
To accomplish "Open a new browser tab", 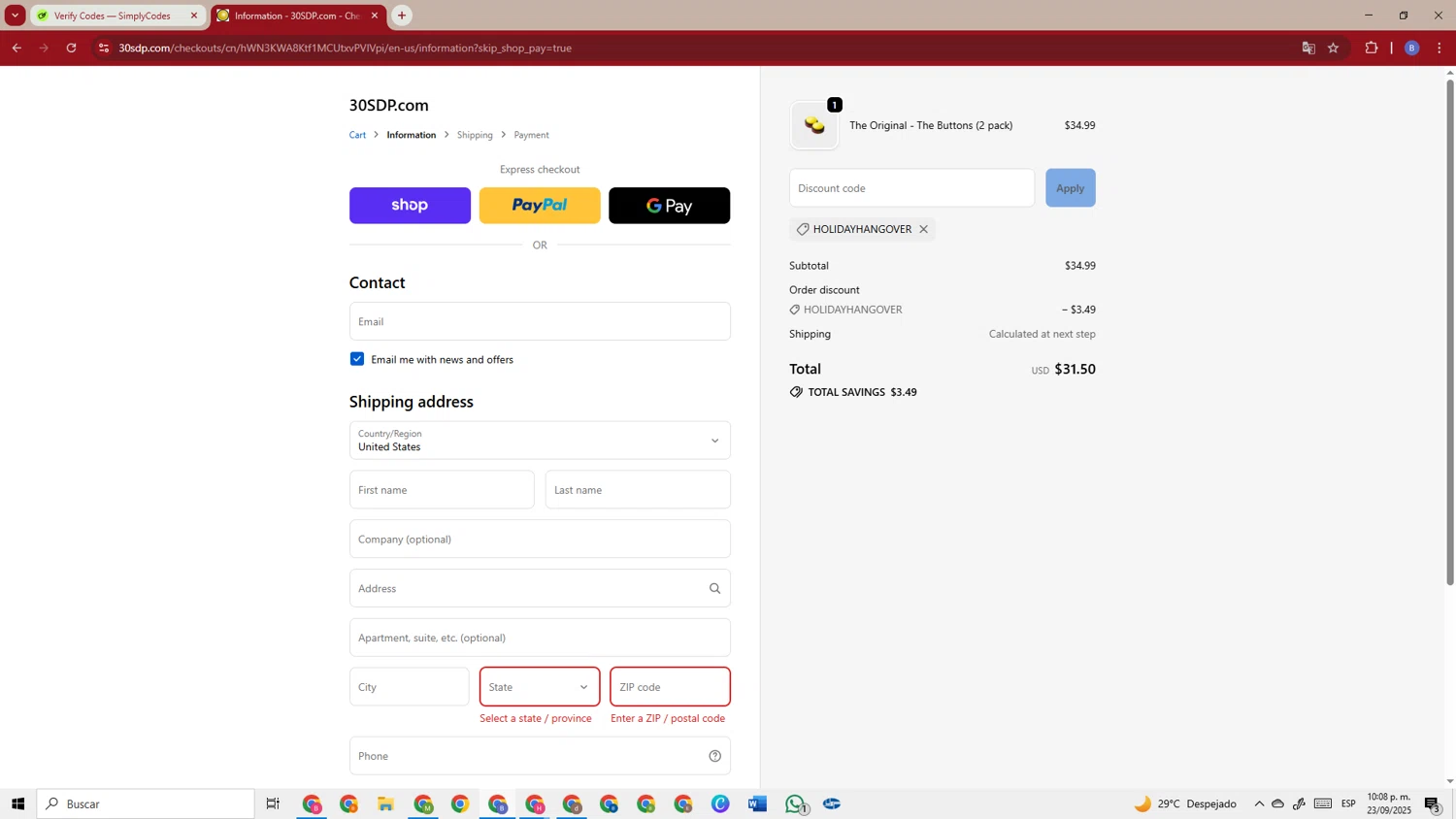I will tap(402, 16).
